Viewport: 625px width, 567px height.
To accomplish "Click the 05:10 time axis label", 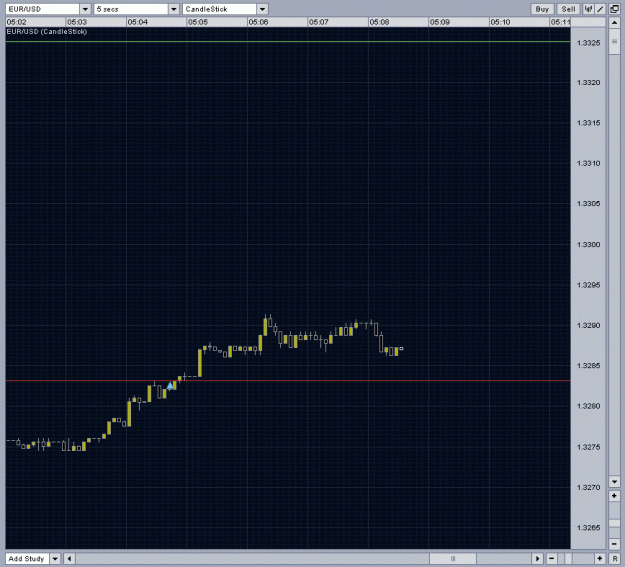I will coord(500,22).
